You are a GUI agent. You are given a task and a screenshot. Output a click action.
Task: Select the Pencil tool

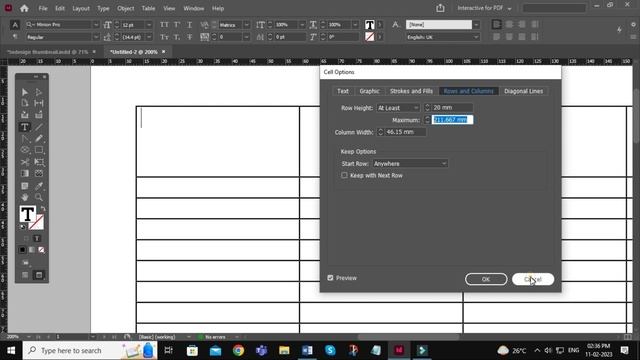pos(39,139)
